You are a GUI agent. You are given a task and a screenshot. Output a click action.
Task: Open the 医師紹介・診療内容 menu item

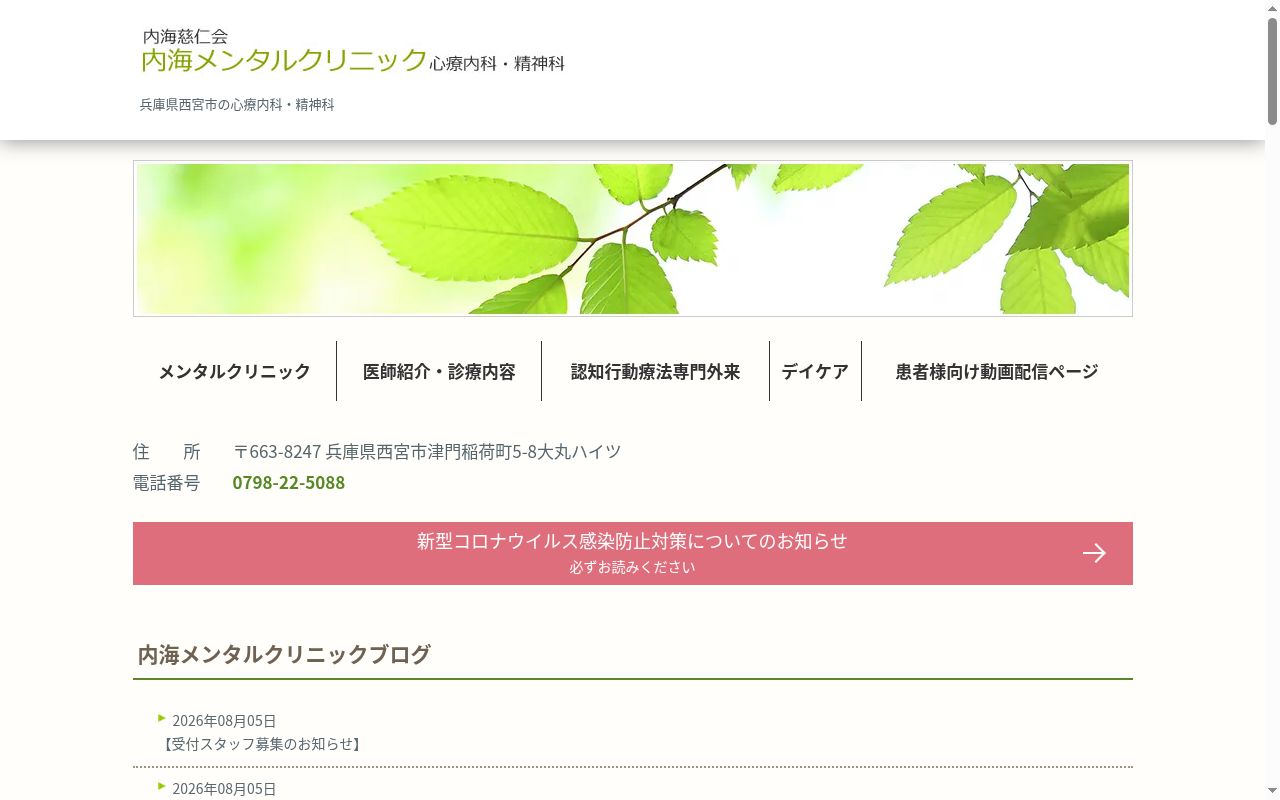[439, 371]
